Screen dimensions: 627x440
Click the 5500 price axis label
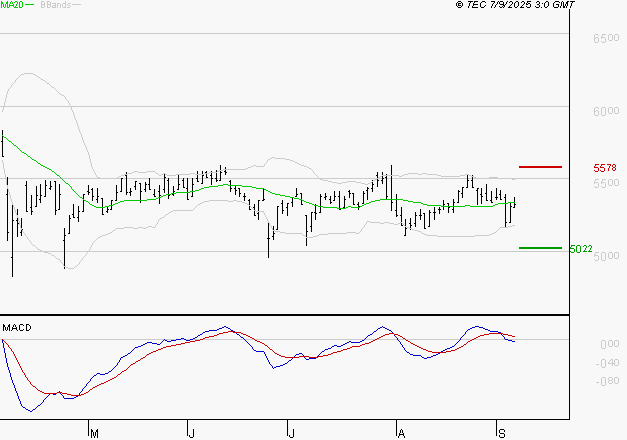[606, 184]
